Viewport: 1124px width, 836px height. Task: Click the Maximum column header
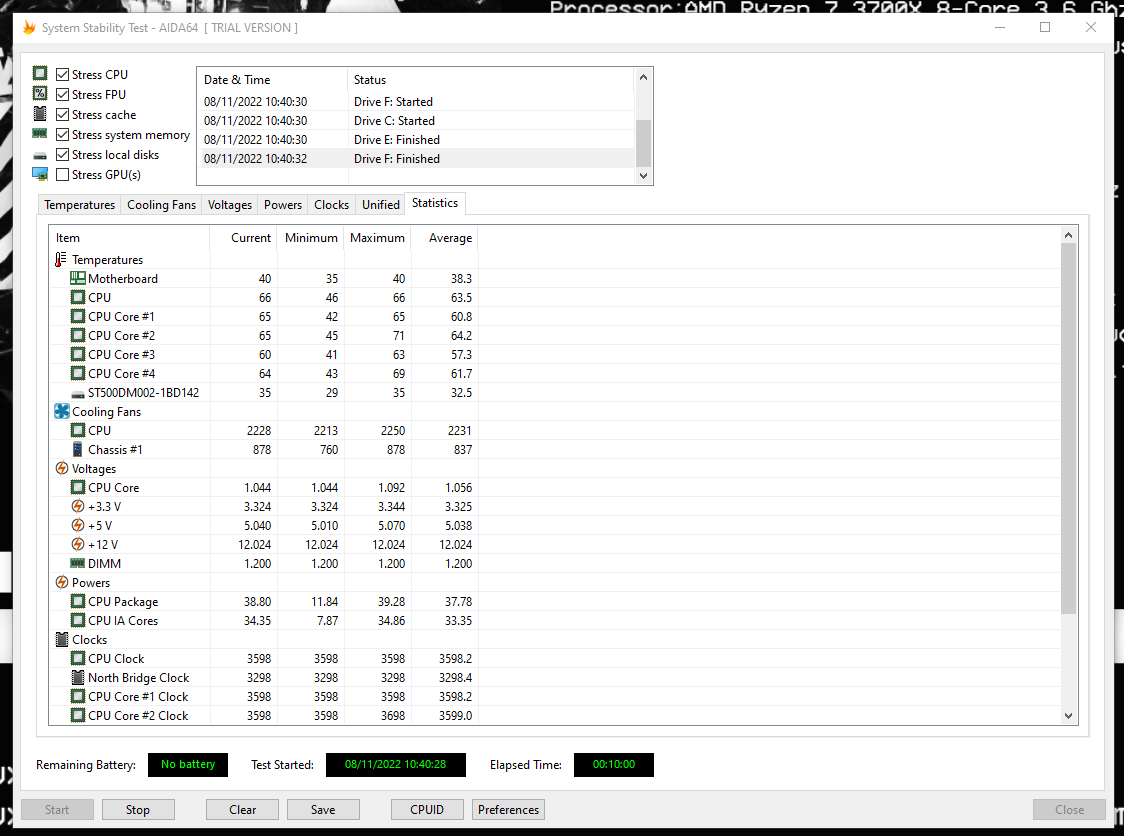pyautogui.click(x=378, y=237)
